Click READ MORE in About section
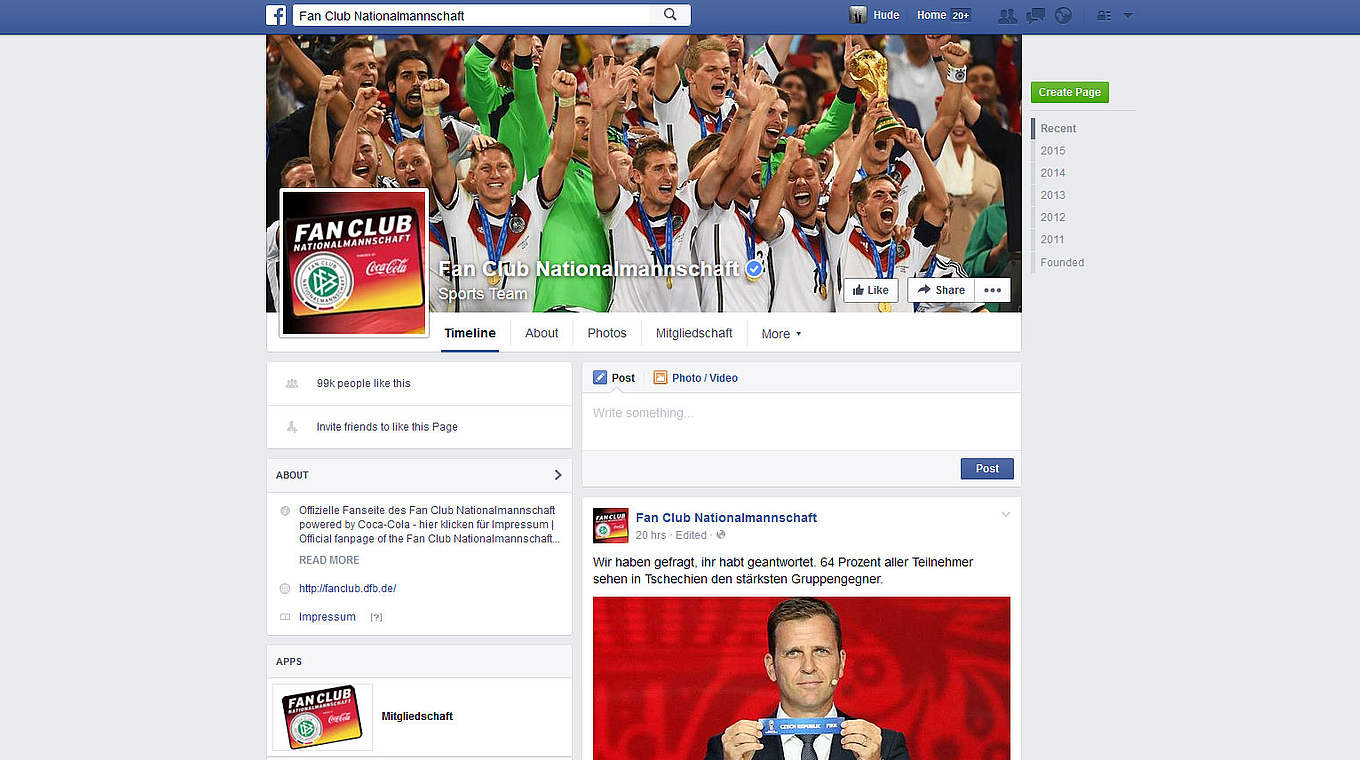This screenshot has height=760, width=1360. pyautogui.click(x=329, y=560)
